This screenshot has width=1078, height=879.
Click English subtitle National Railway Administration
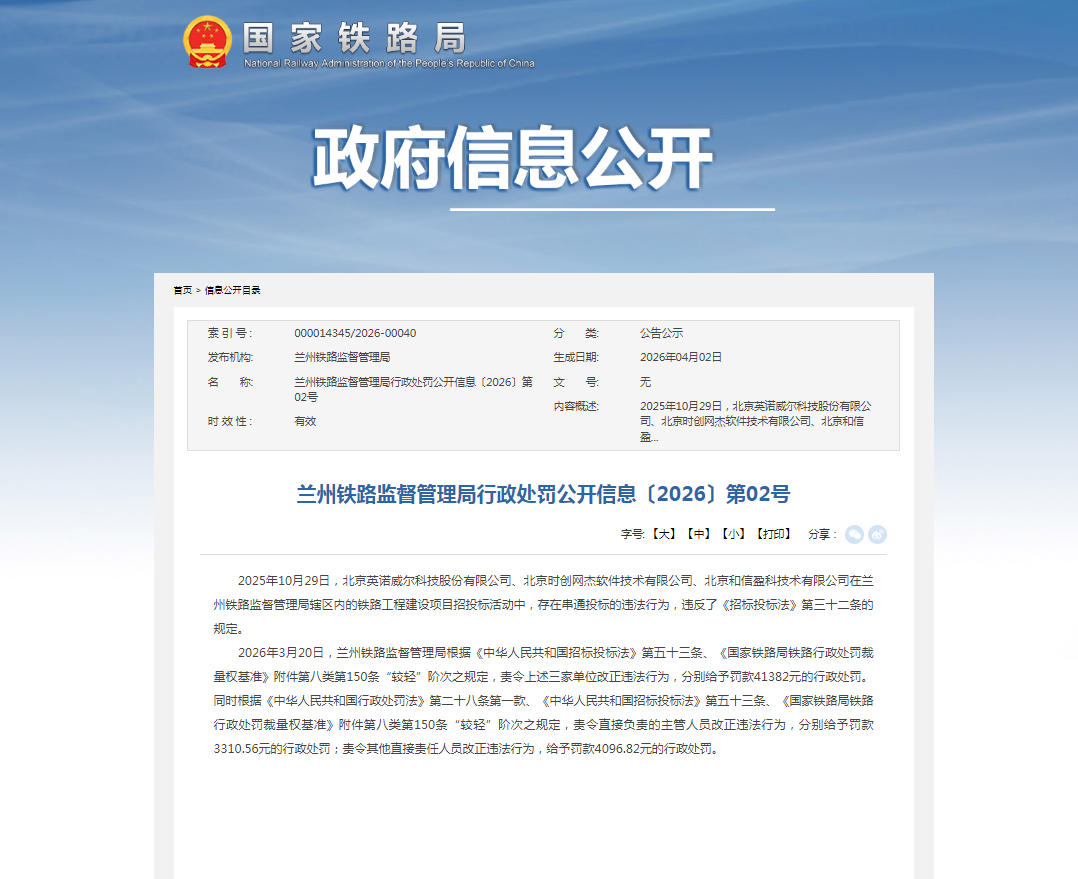click(389, 64)
